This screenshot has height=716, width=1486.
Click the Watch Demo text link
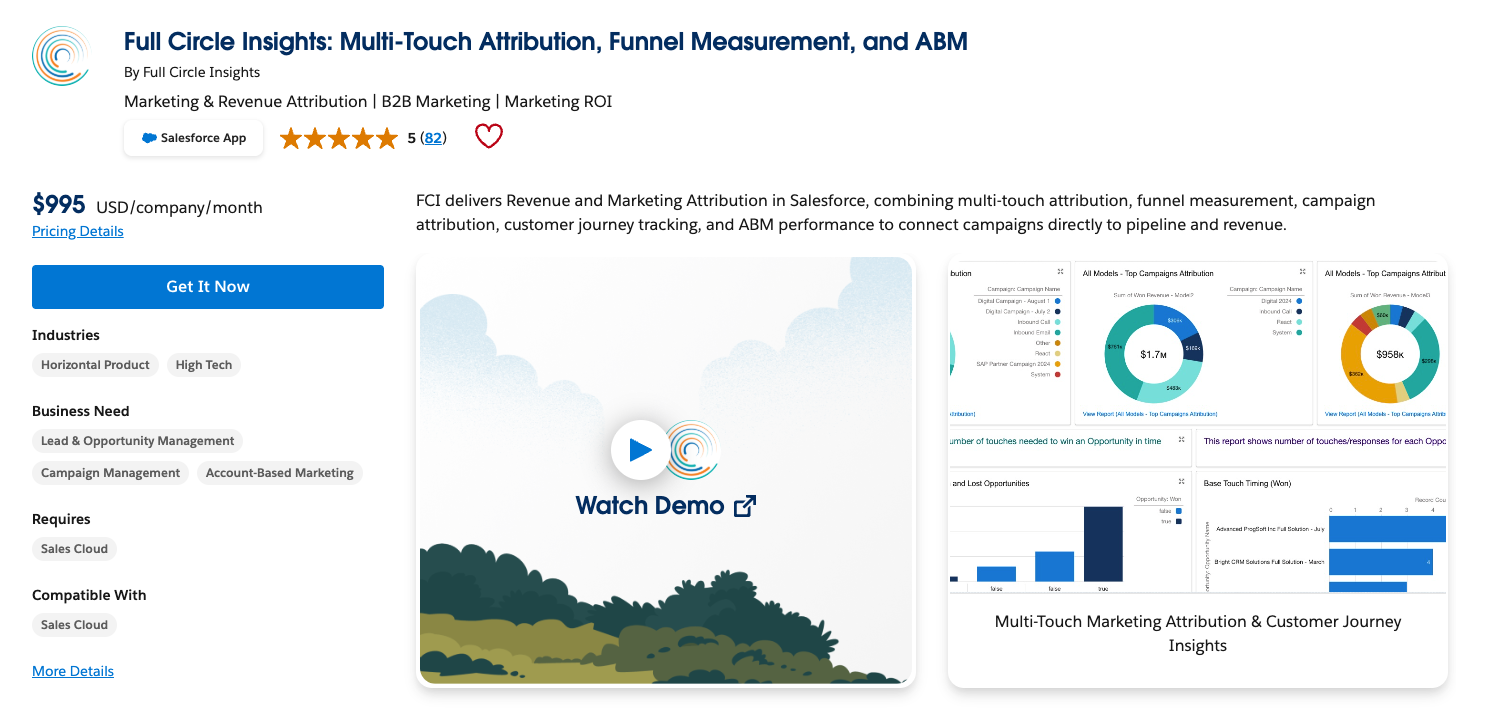click(650, 506)
